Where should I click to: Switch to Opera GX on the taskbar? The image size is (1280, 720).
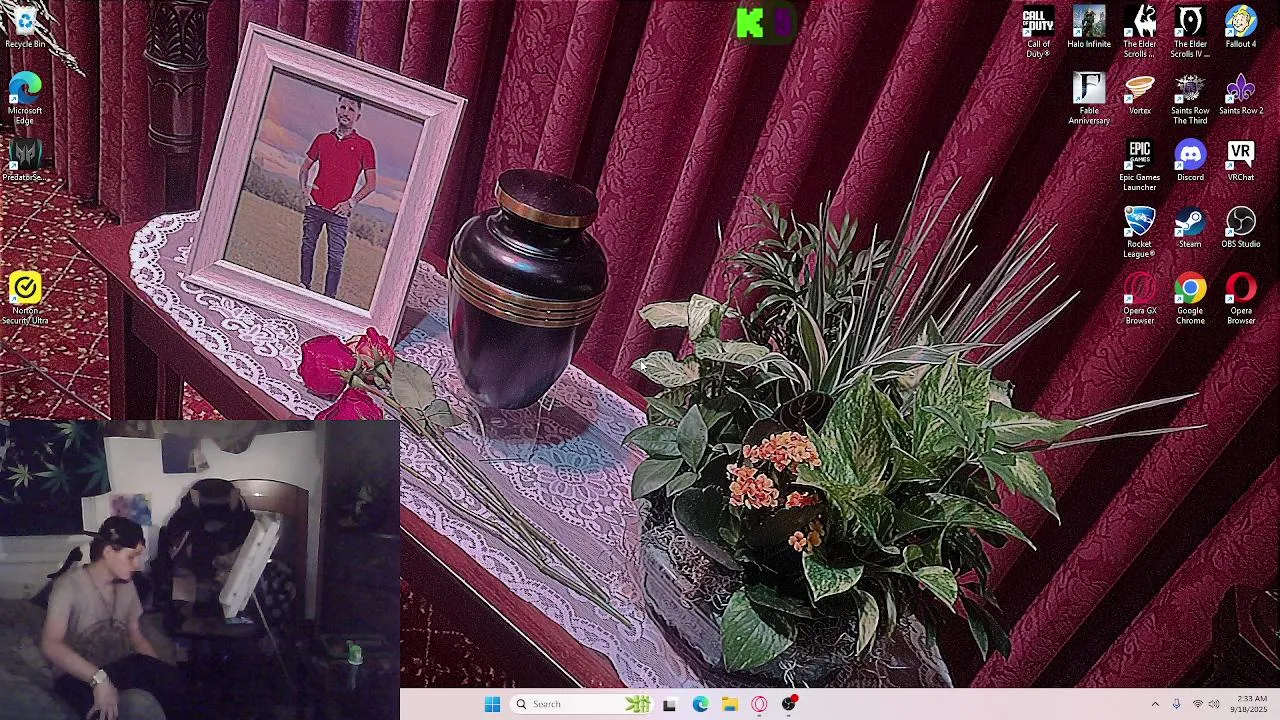(x=759, y=704)
